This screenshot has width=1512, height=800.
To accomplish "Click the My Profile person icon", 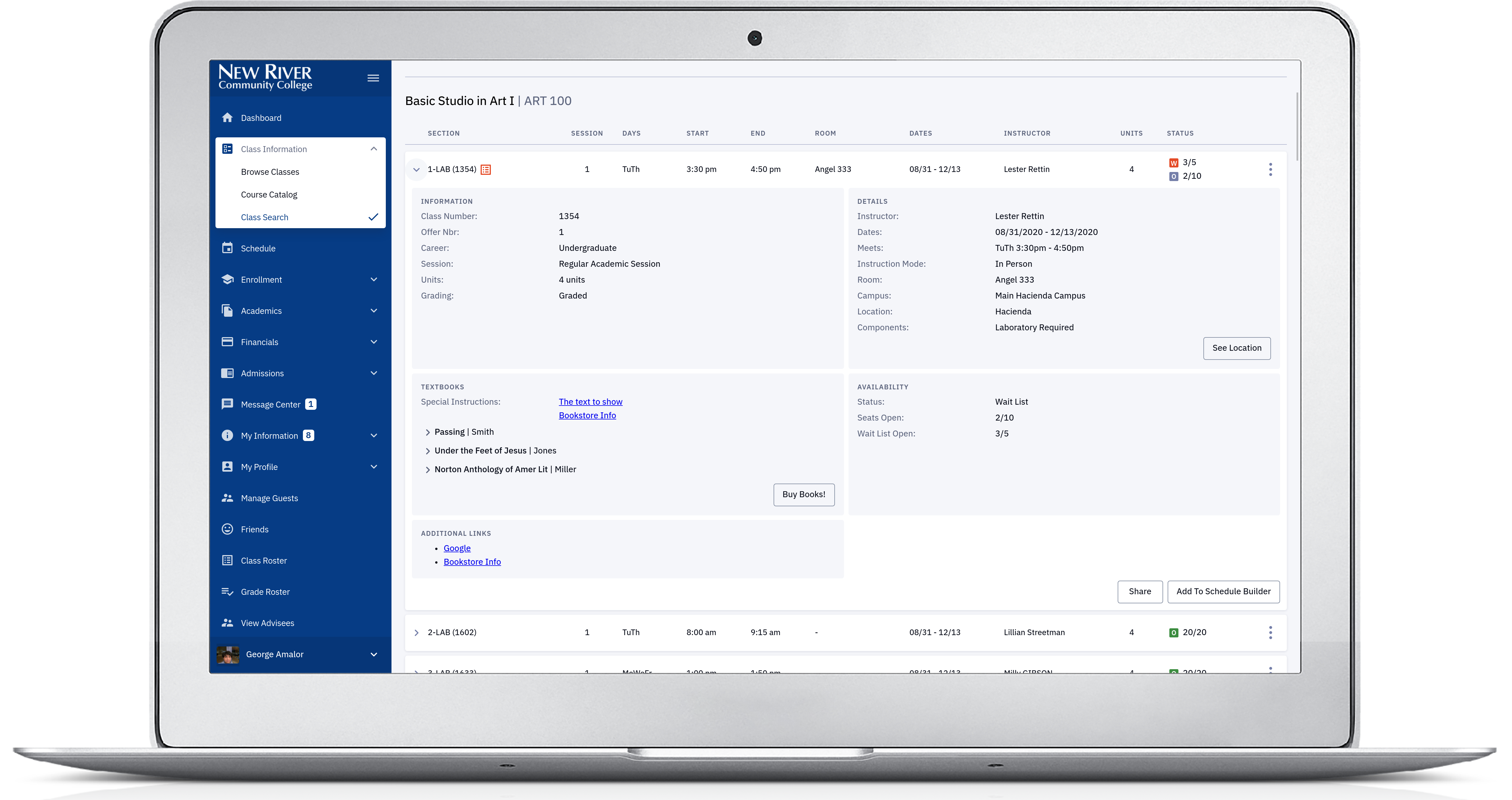I will [x=227, y=467].
